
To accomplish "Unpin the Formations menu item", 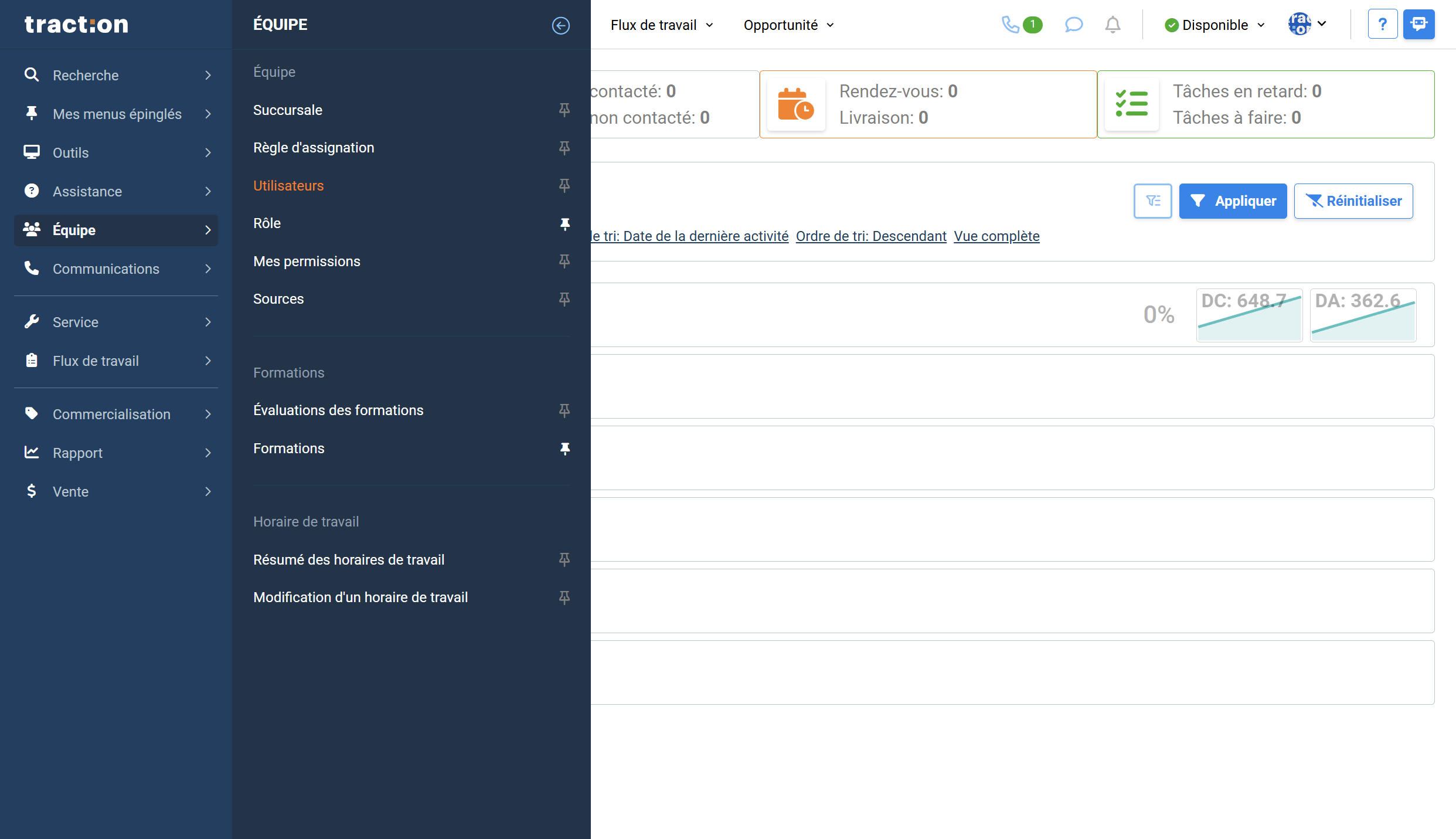I will 564,449.
